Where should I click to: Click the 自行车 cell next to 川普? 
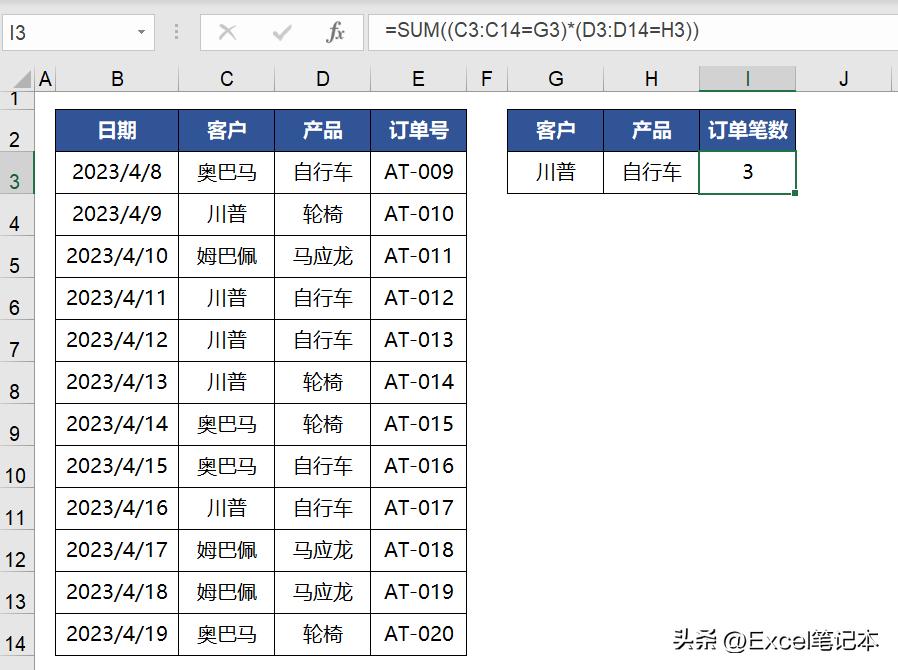click(651, 172)
